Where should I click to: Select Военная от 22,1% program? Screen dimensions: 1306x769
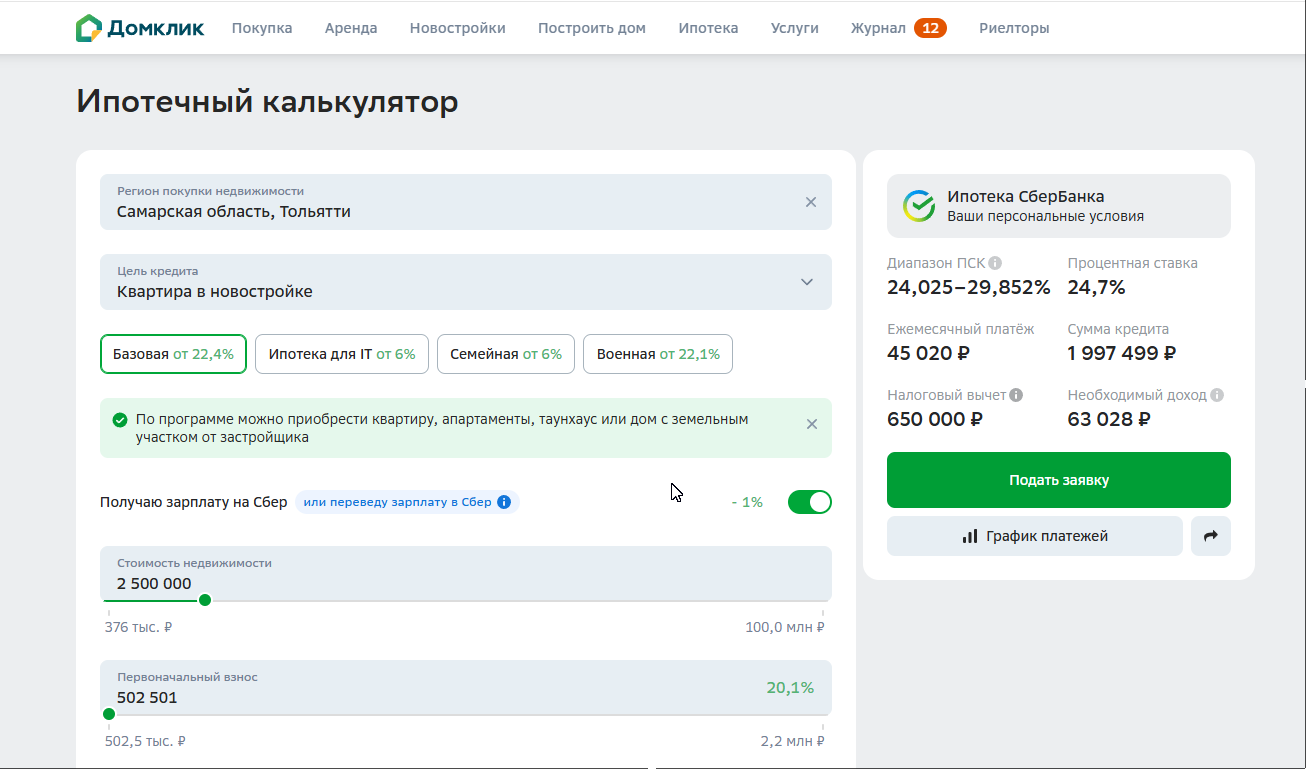[x=658, y=354]
